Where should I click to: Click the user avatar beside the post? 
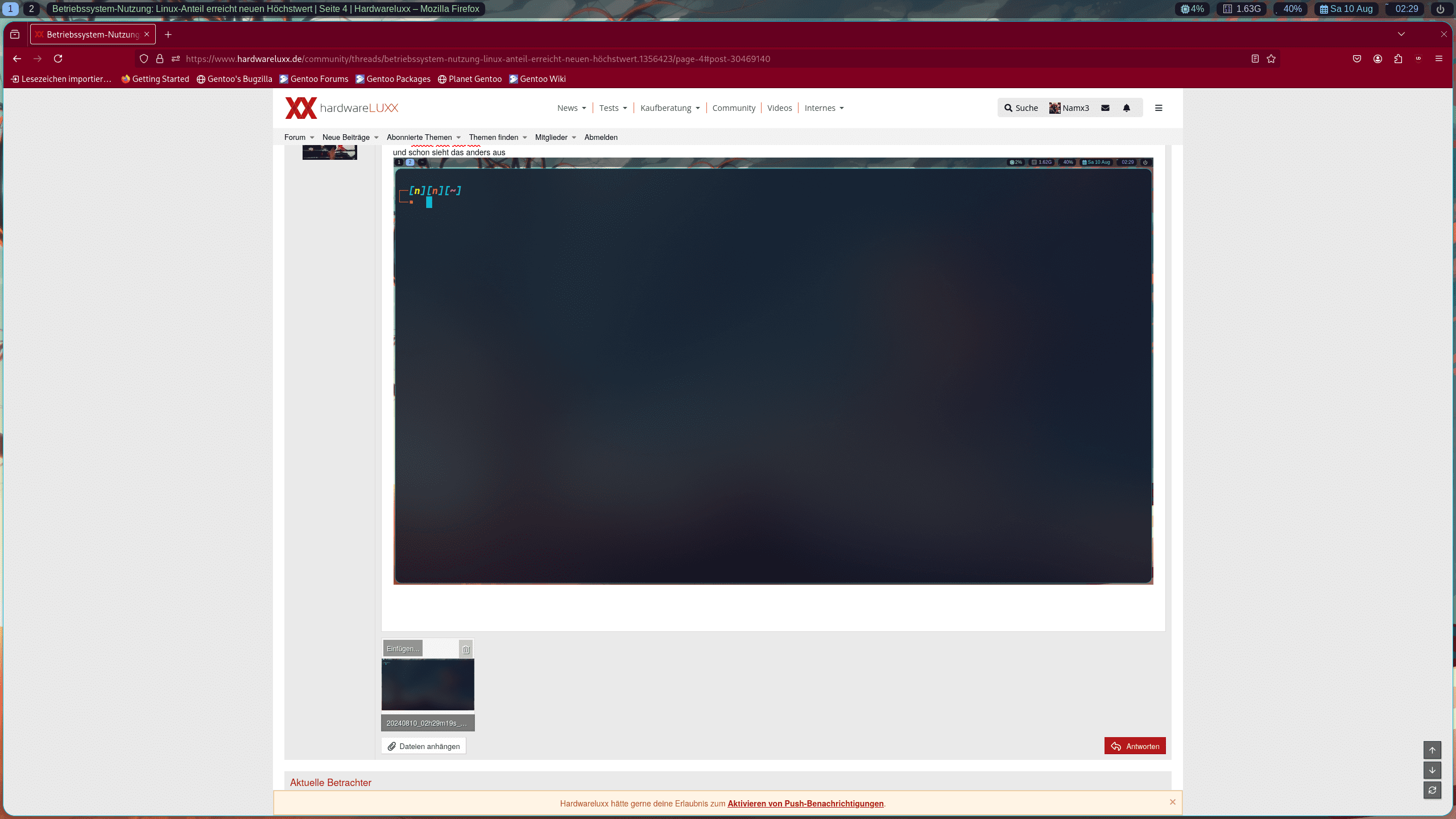pyautogui.click(x=329, y=152)
